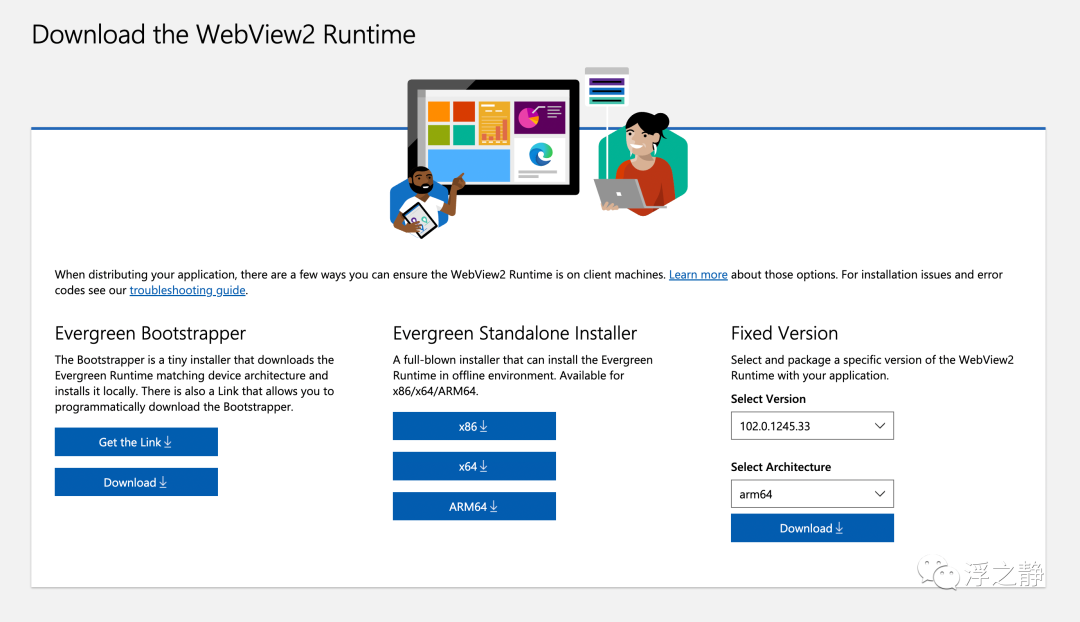Click the Edge logo in the illustration

click(x=541, y=154)
